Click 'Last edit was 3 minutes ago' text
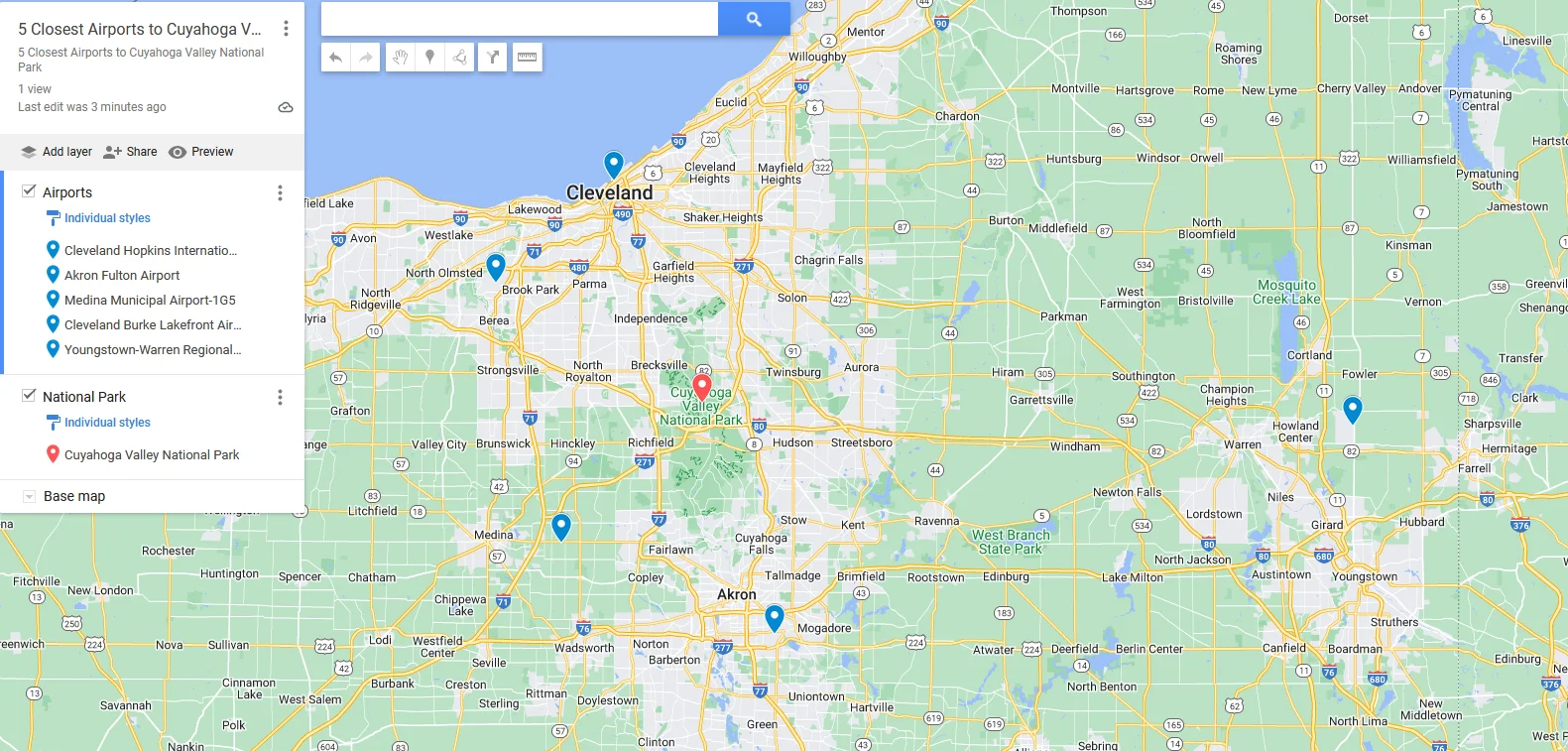Screen dimensions: 1568x751 [92, 107]
